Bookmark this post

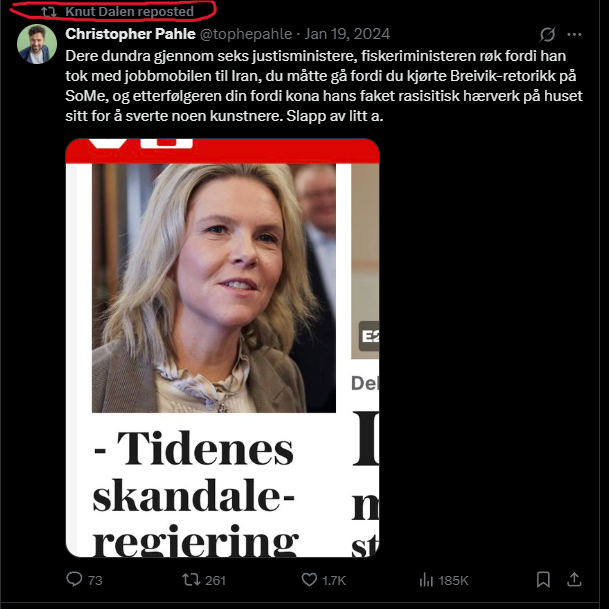[x=543, y=579]
